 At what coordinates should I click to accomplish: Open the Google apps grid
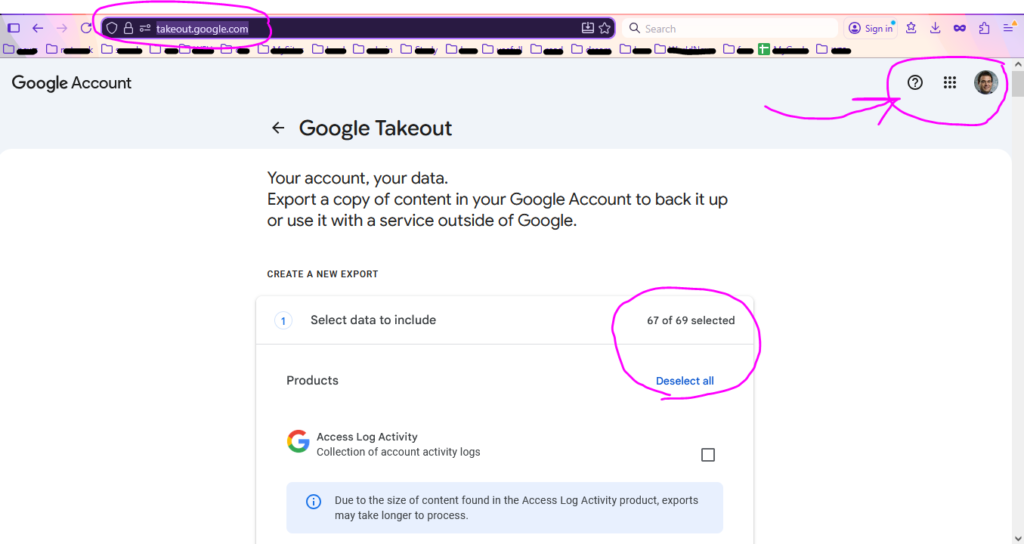click(x=950, y=83)
